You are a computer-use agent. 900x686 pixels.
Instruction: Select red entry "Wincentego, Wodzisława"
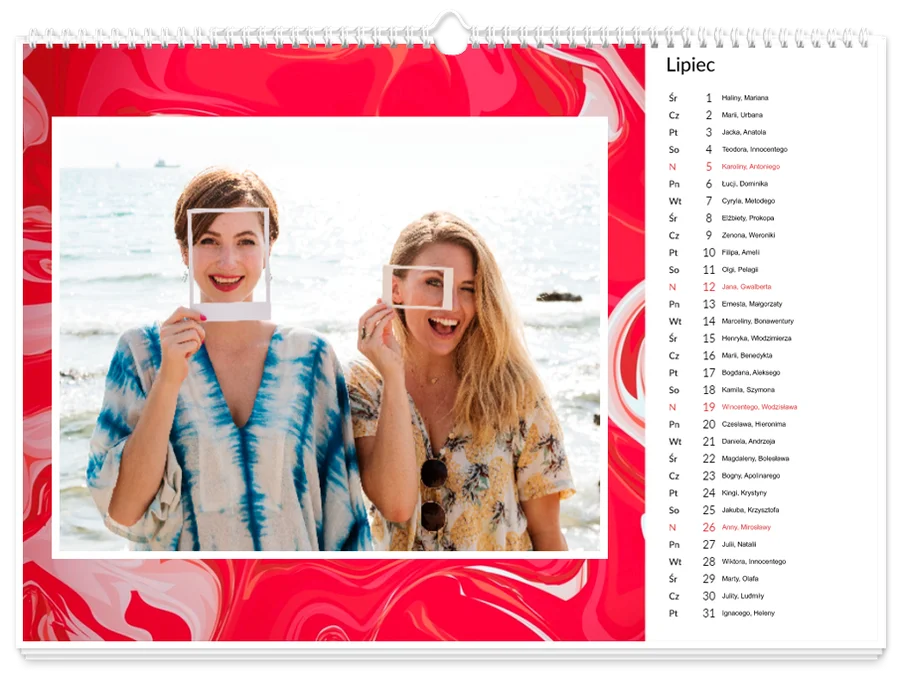(x=759, y=408)
